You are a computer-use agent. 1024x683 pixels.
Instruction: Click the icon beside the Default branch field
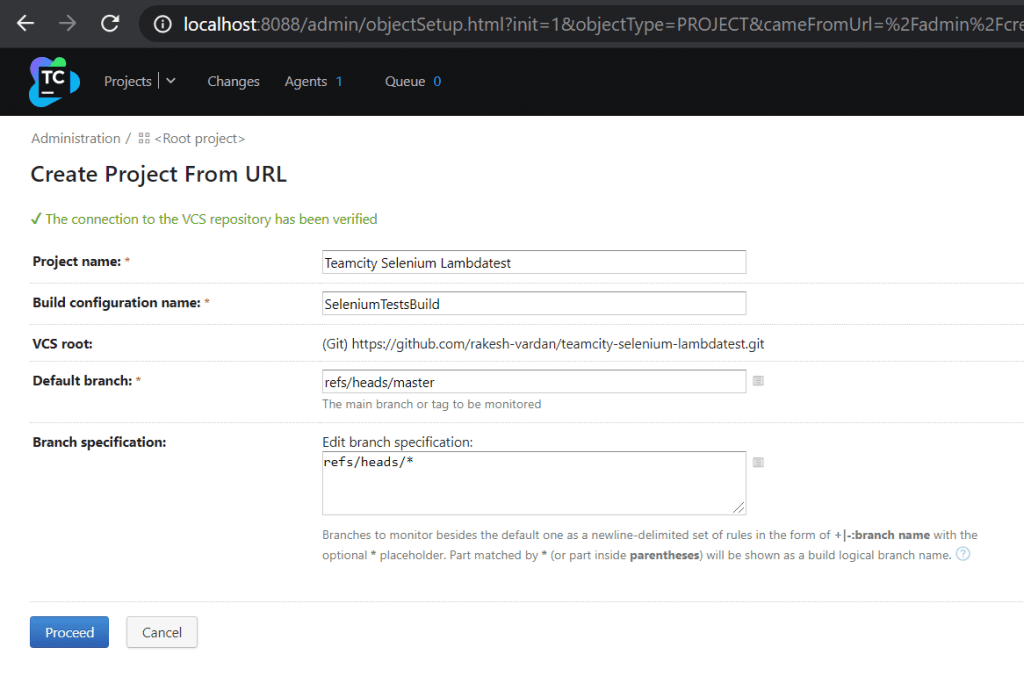pos(758,381)
